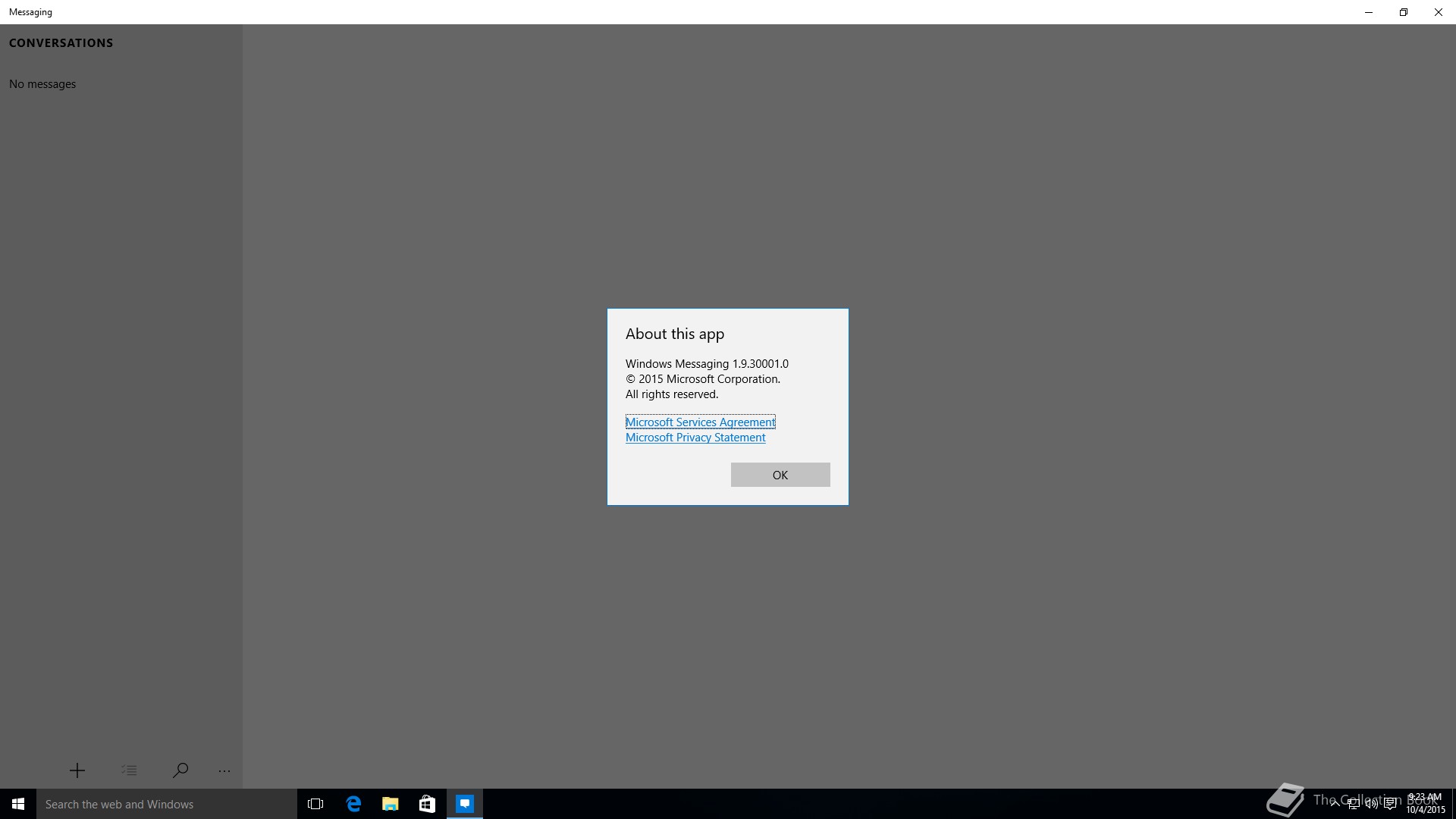Click the About this app title
The height and width of the screenshot is (819, 1456).
click(x=675, y=334)
